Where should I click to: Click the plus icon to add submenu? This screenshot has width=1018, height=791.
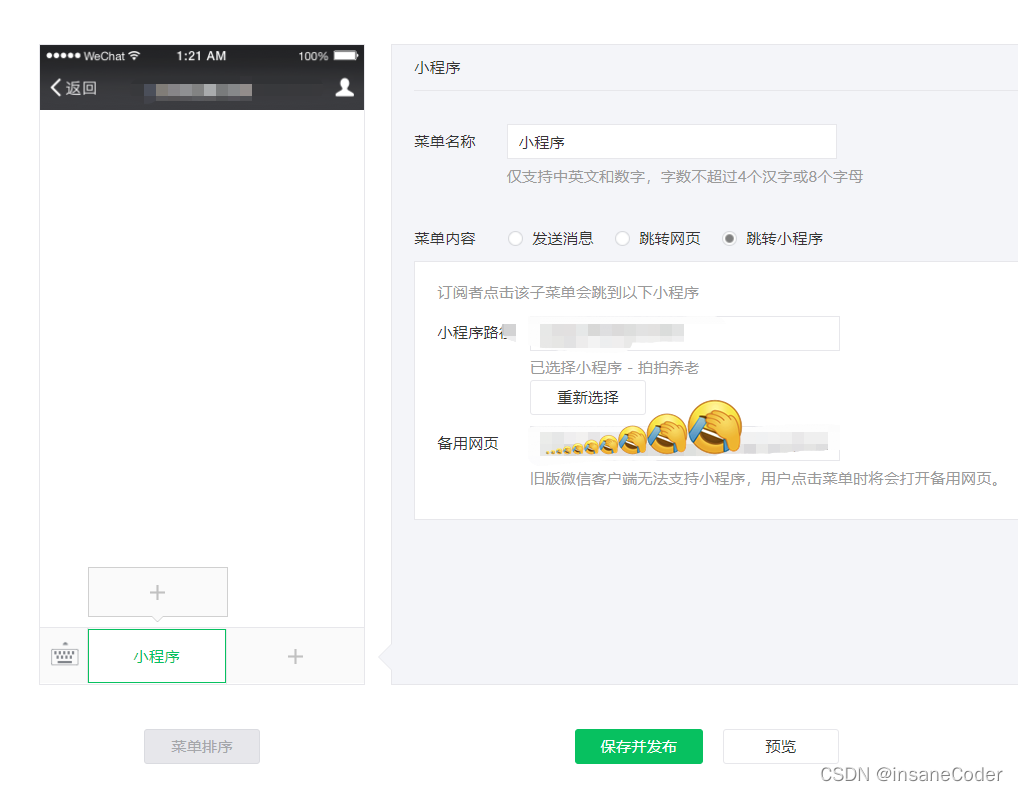tap(157, 591)
